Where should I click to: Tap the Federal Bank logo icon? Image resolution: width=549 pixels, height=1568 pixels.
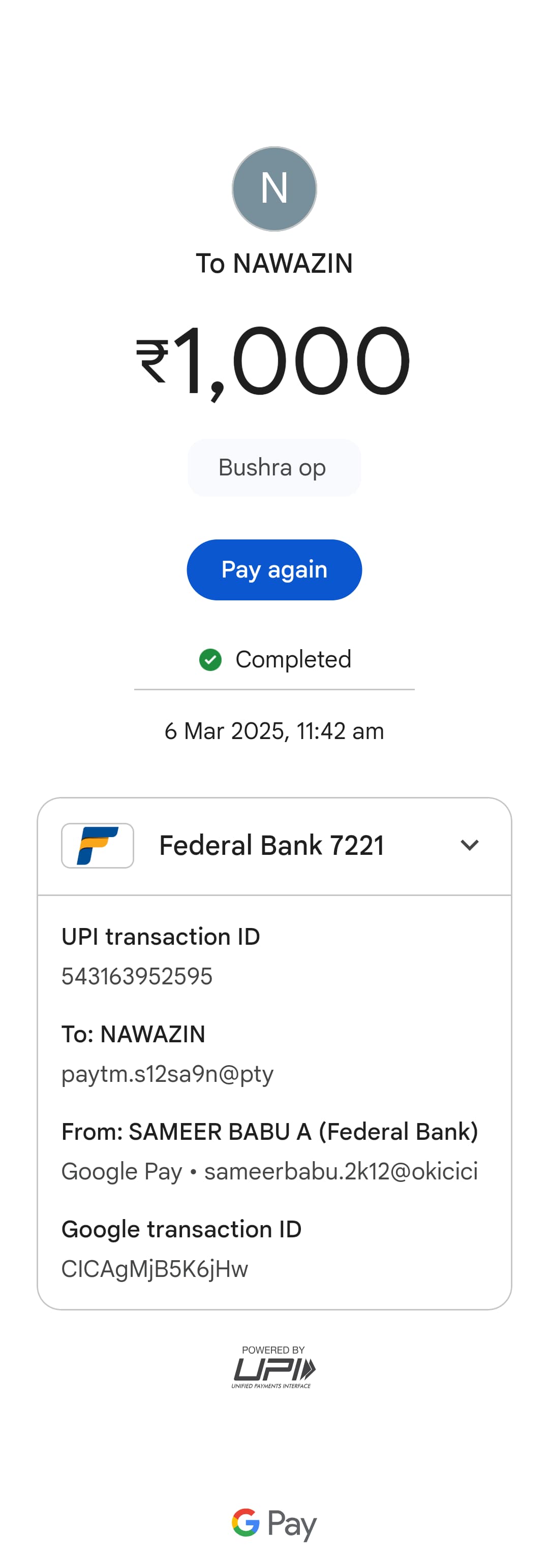pos(98,846)
